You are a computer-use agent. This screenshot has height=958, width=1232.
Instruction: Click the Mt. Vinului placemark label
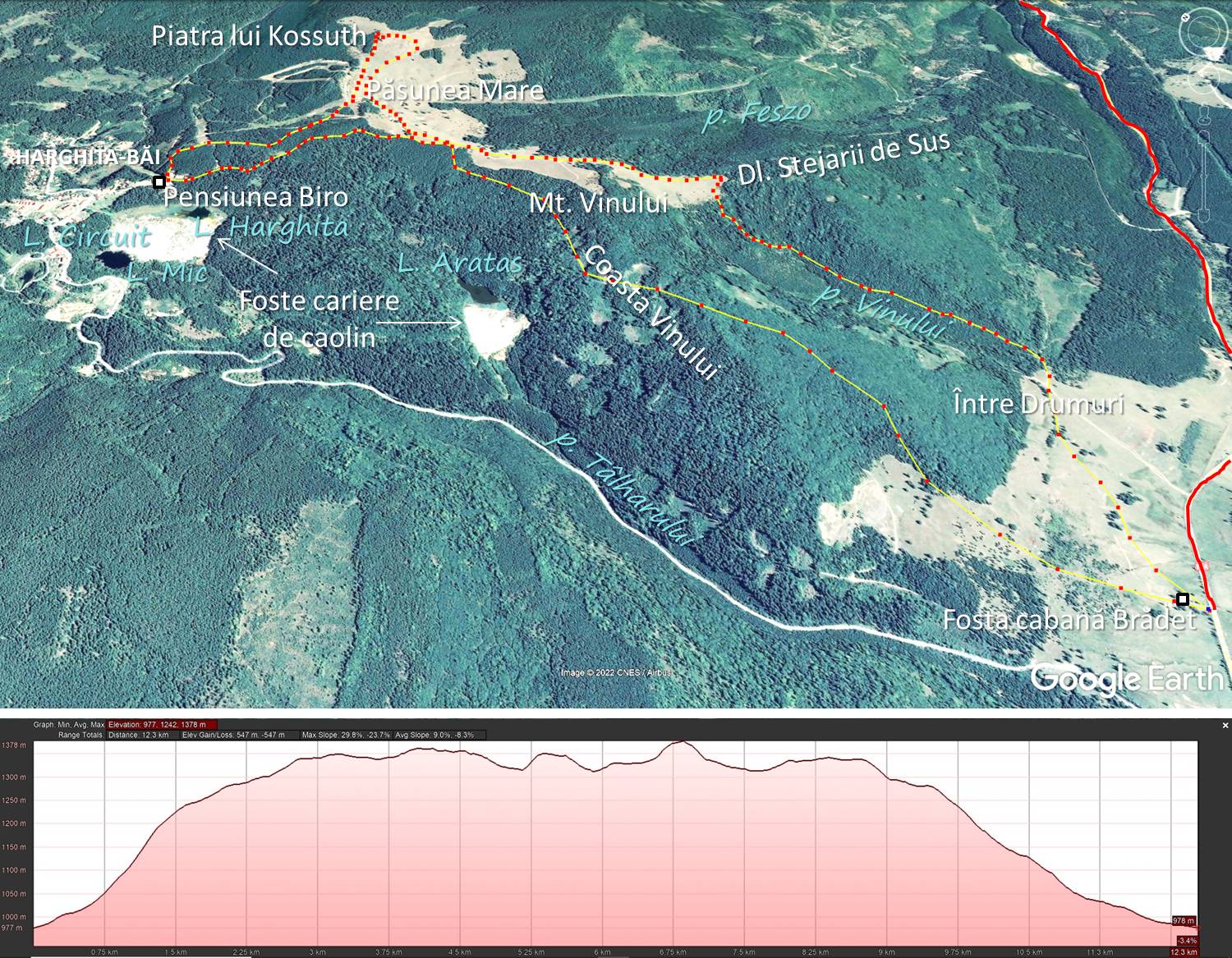pyautogui.click(x=598, y=203)
